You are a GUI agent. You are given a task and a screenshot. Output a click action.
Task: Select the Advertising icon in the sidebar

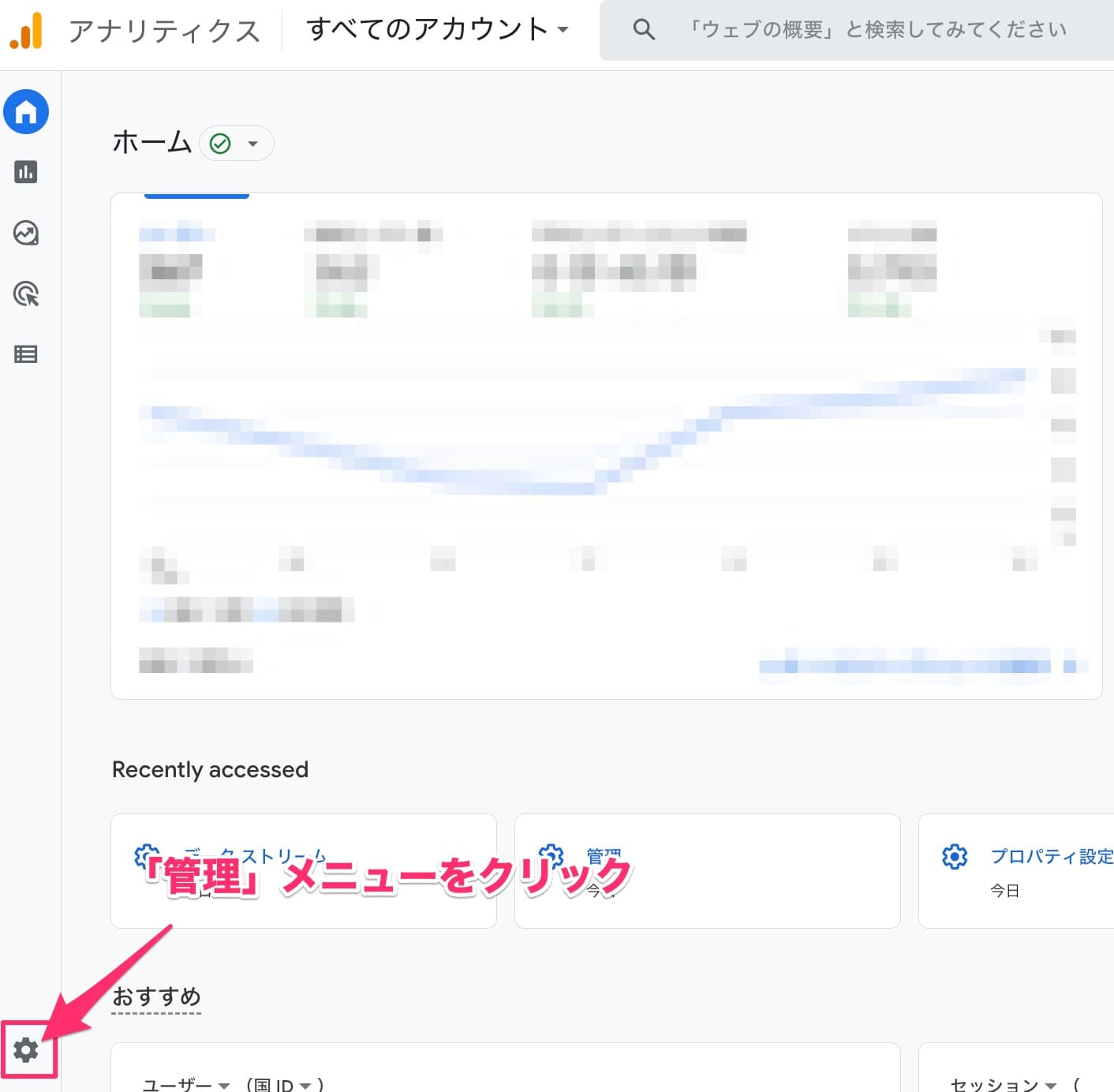coord(26,294)
